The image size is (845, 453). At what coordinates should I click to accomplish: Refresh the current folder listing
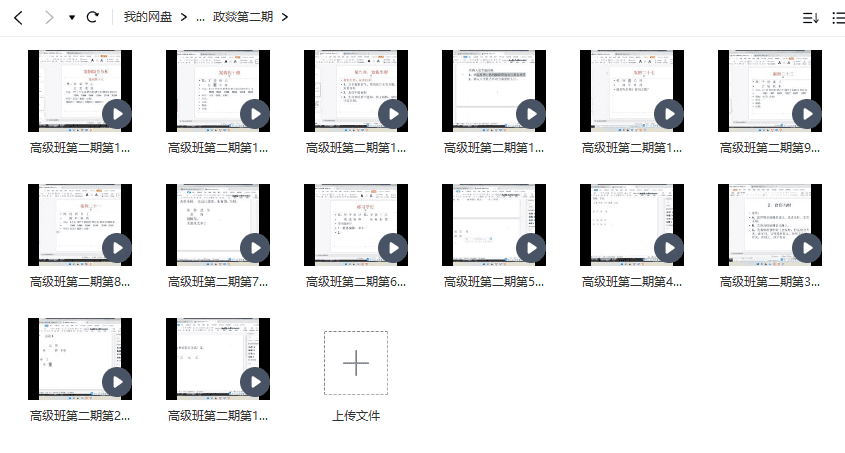93,17
